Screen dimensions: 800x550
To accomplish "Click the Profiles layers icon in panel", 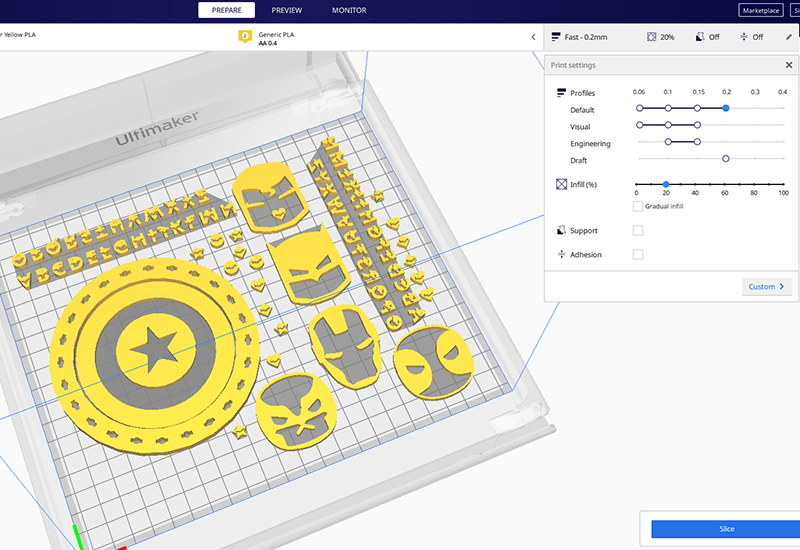I will pos(561,93).
